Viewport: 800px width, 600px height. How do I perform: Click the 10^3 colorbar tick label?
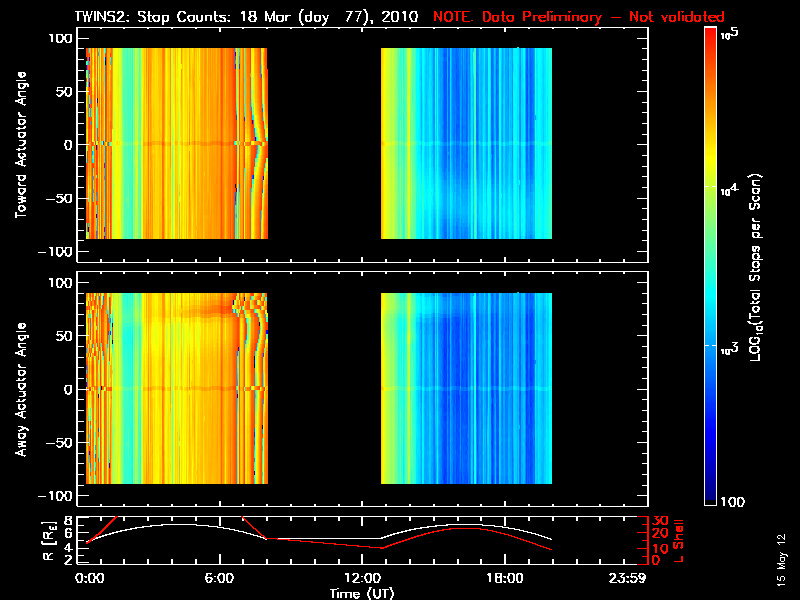[x=730, y=345]
